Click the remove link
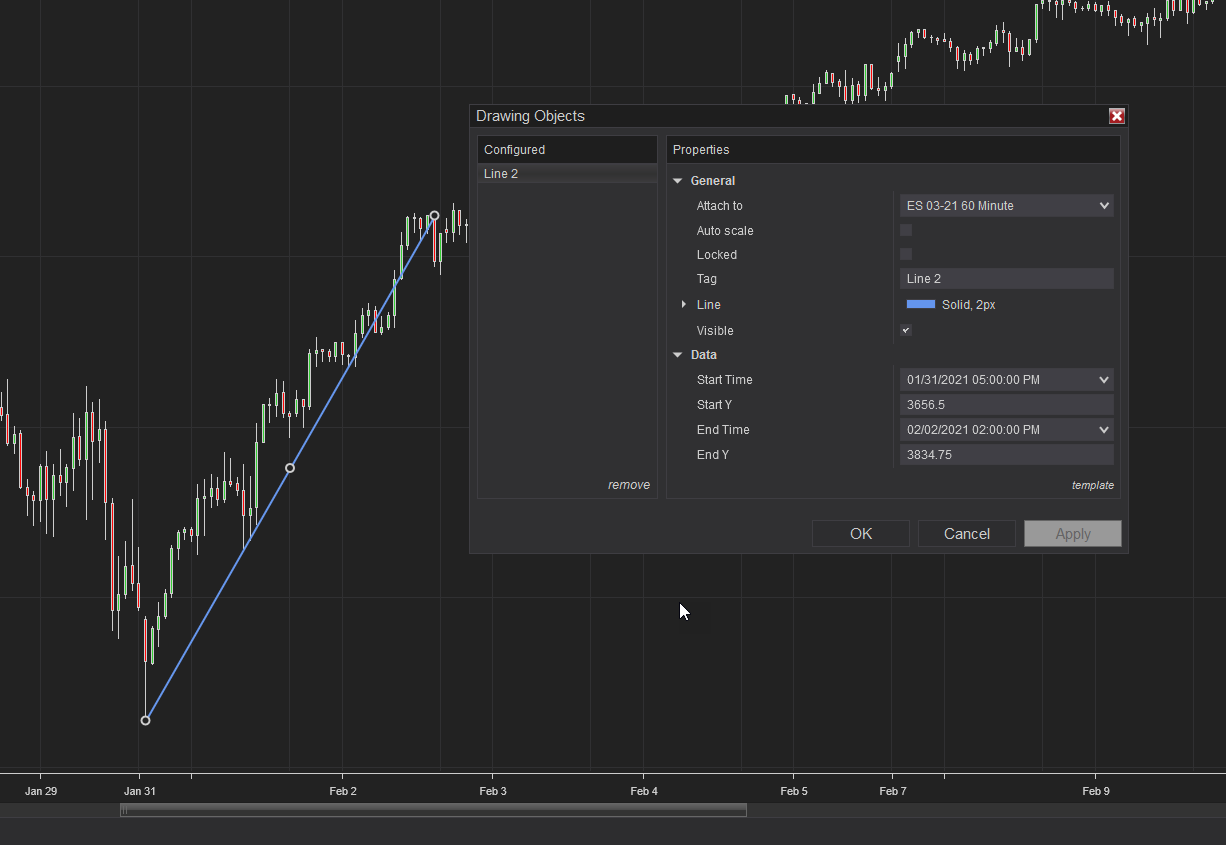 click(x=628, y=485)
